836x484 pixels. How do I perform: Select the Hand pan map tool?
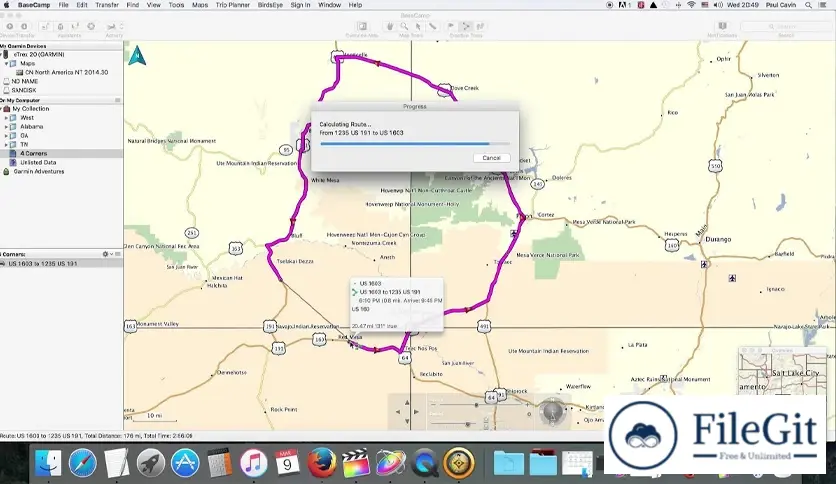coord(390,26)
